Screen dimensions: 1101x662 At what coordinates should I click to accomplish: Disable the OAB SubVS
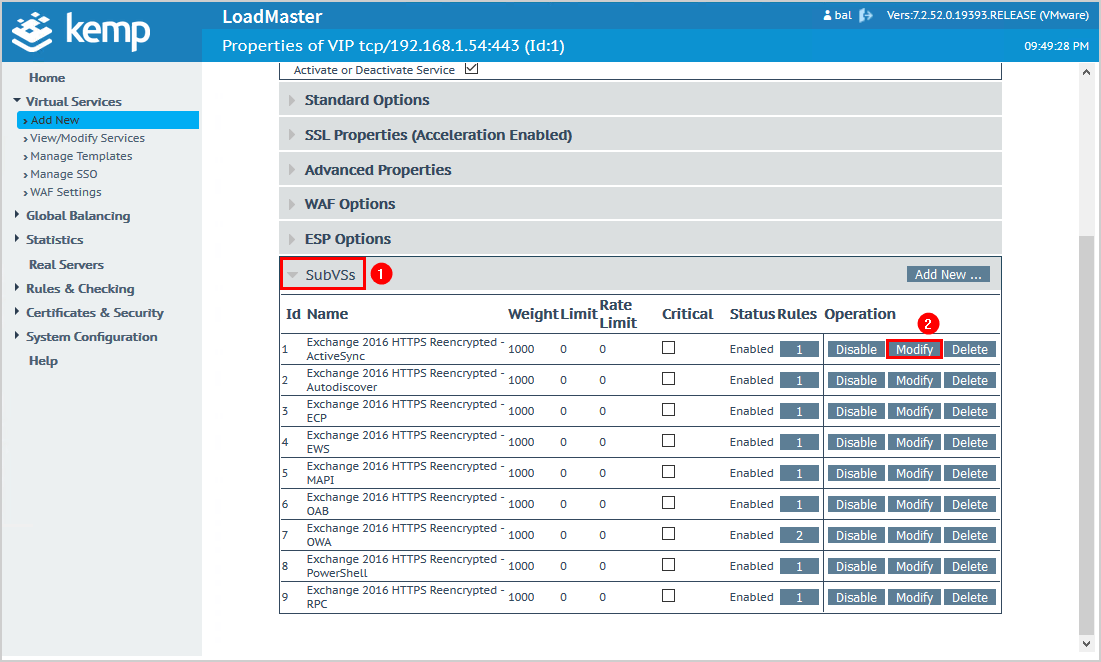[x=856, y=504]
